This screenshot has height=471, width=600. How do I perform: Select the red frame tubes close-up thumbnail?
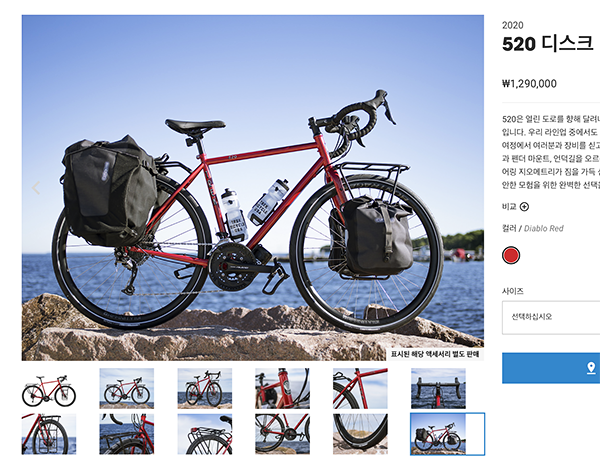[360, 388]
